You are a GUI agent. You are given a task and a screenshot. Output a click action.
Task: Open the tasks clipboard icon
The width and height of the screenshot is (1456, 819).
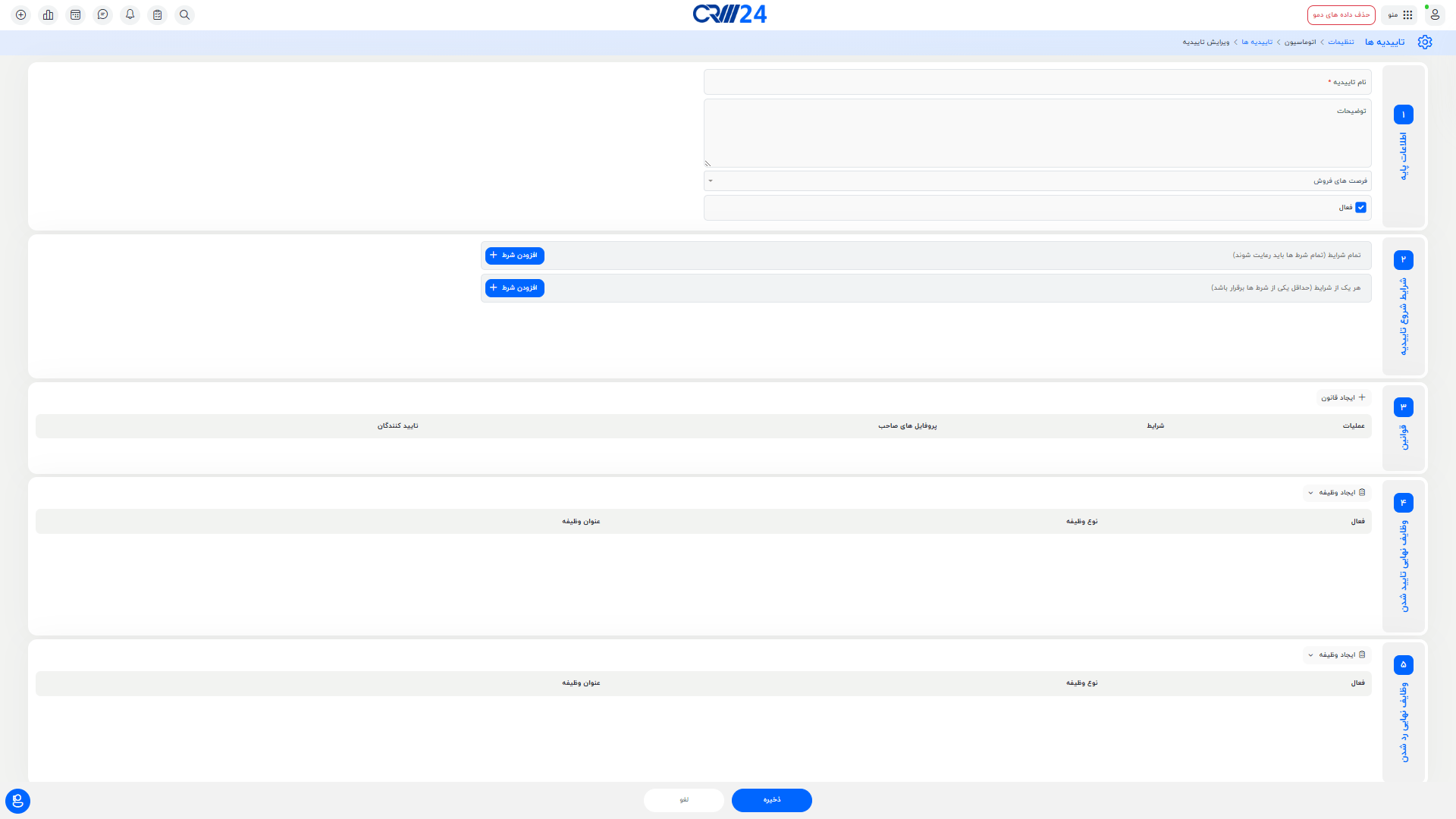click(158, 14)
